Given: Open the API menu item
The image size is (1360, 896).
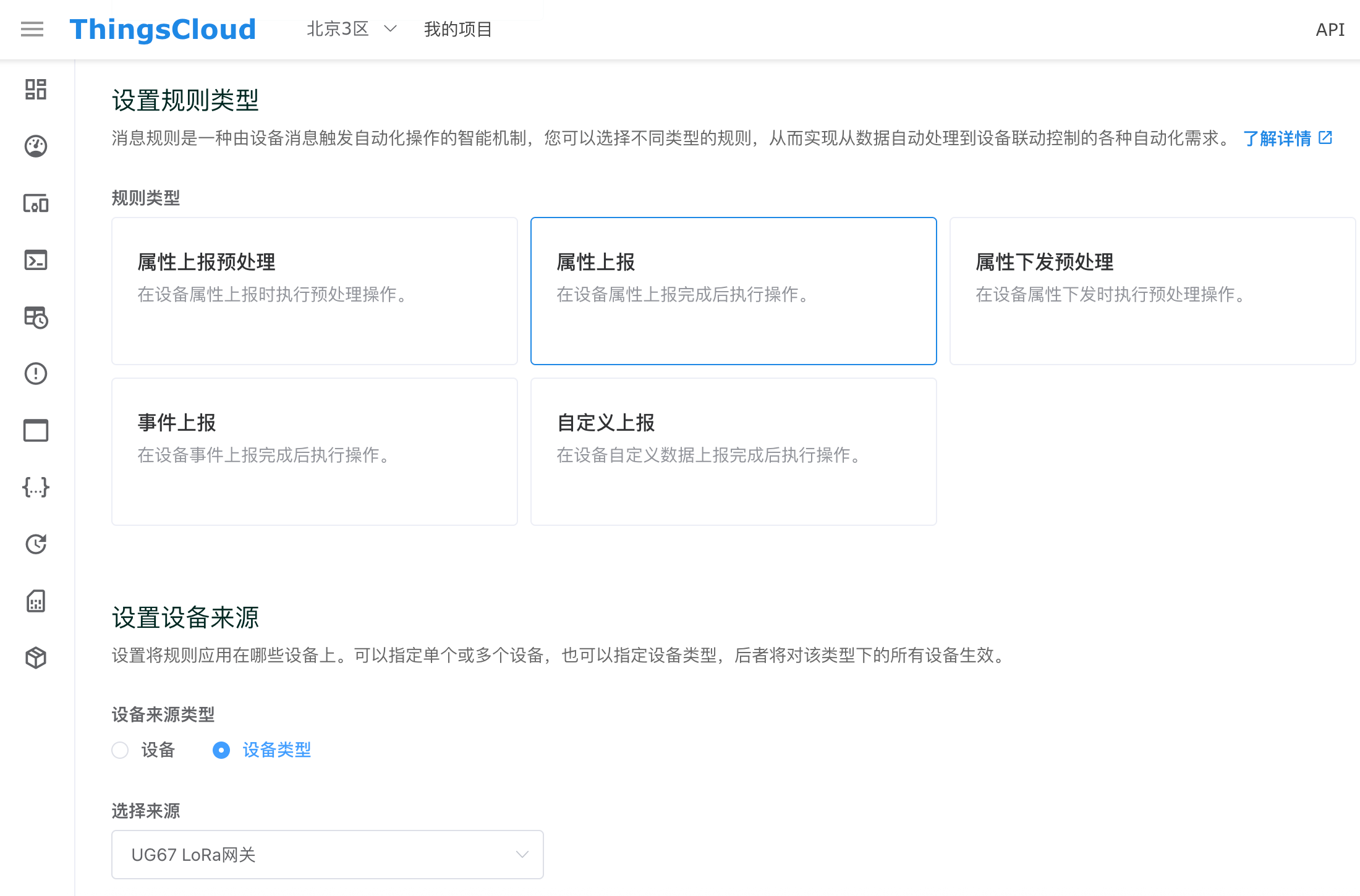Looking at the screenshot, I should (1330, 29).
